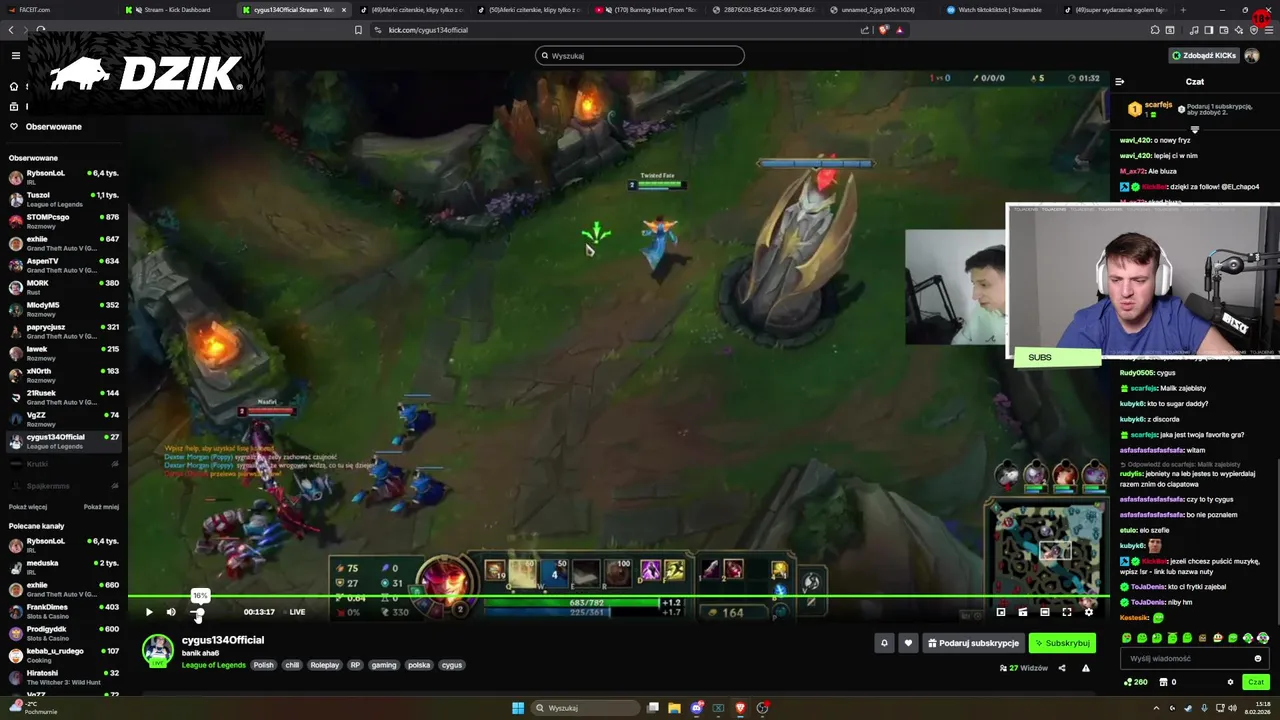Viewport: 1280px width, 720px height.
Task: Open AspenTV channel in sidebar
Action: pyautogui.click(x=64, y=265)
